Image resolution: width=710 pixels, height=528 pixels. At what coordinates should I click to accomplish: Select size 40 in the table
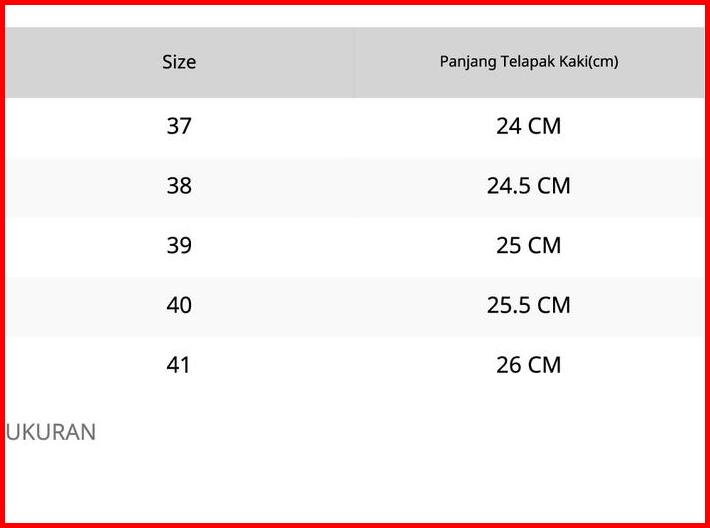click(179, 305)
